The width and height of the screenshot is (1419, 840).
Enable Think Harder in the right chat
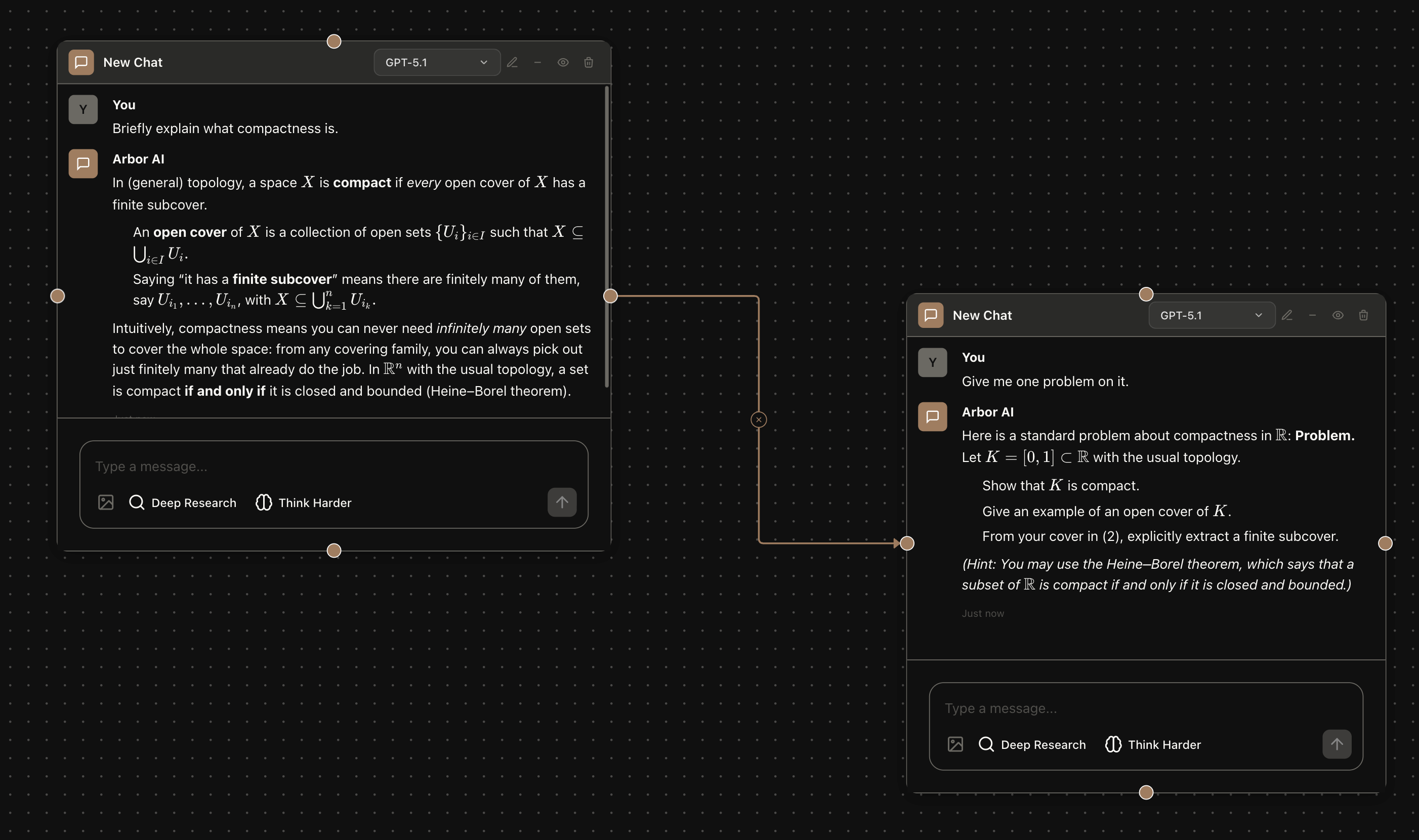(1152, 744)
